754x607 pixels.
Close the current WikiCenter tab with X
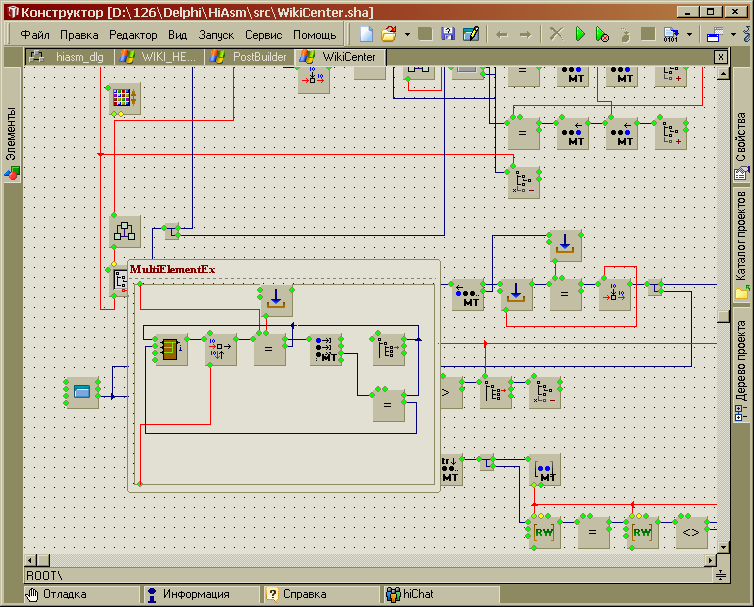pos(720,57)
